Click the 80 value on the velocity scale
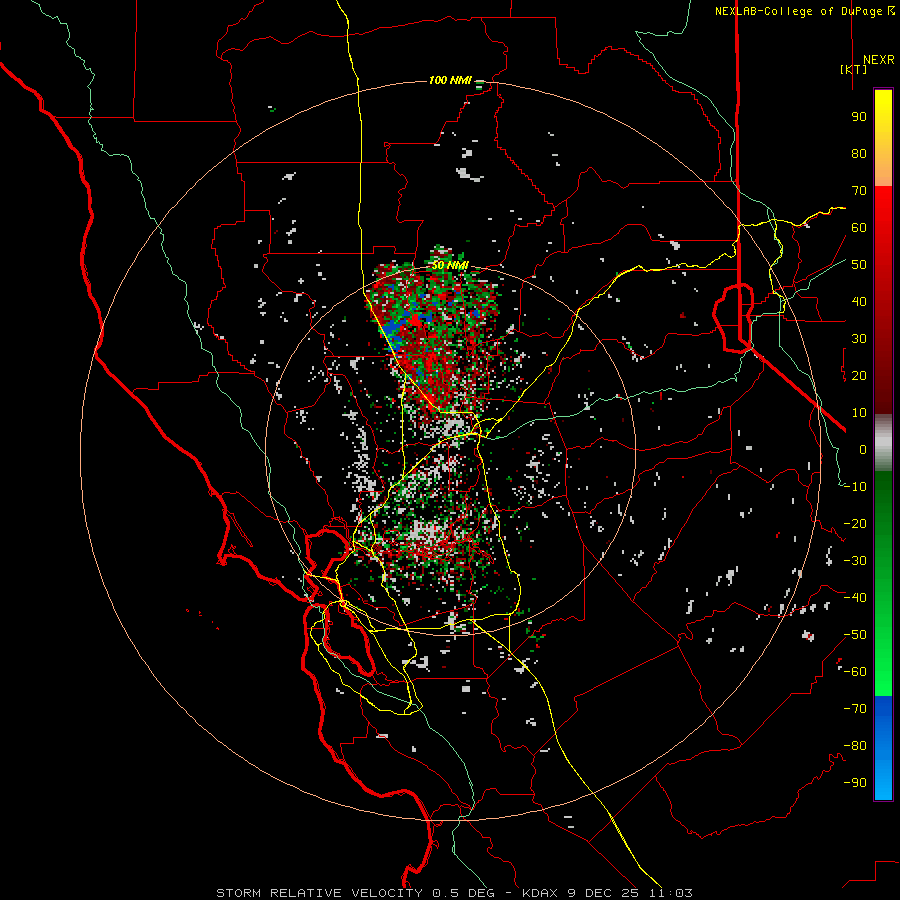 tap(859, 153)
